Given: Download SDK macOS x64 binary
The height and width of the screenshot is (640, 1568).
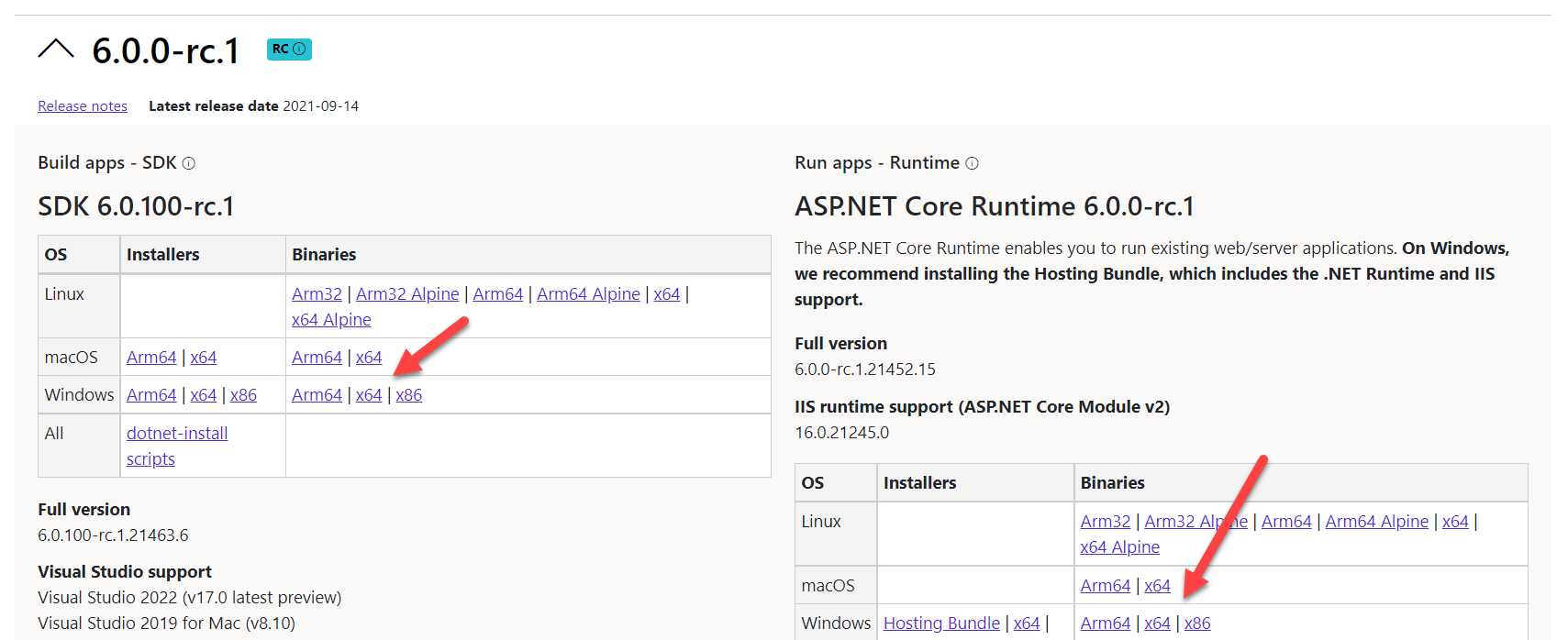Looking at the screenshot, I should pos(369,358).
